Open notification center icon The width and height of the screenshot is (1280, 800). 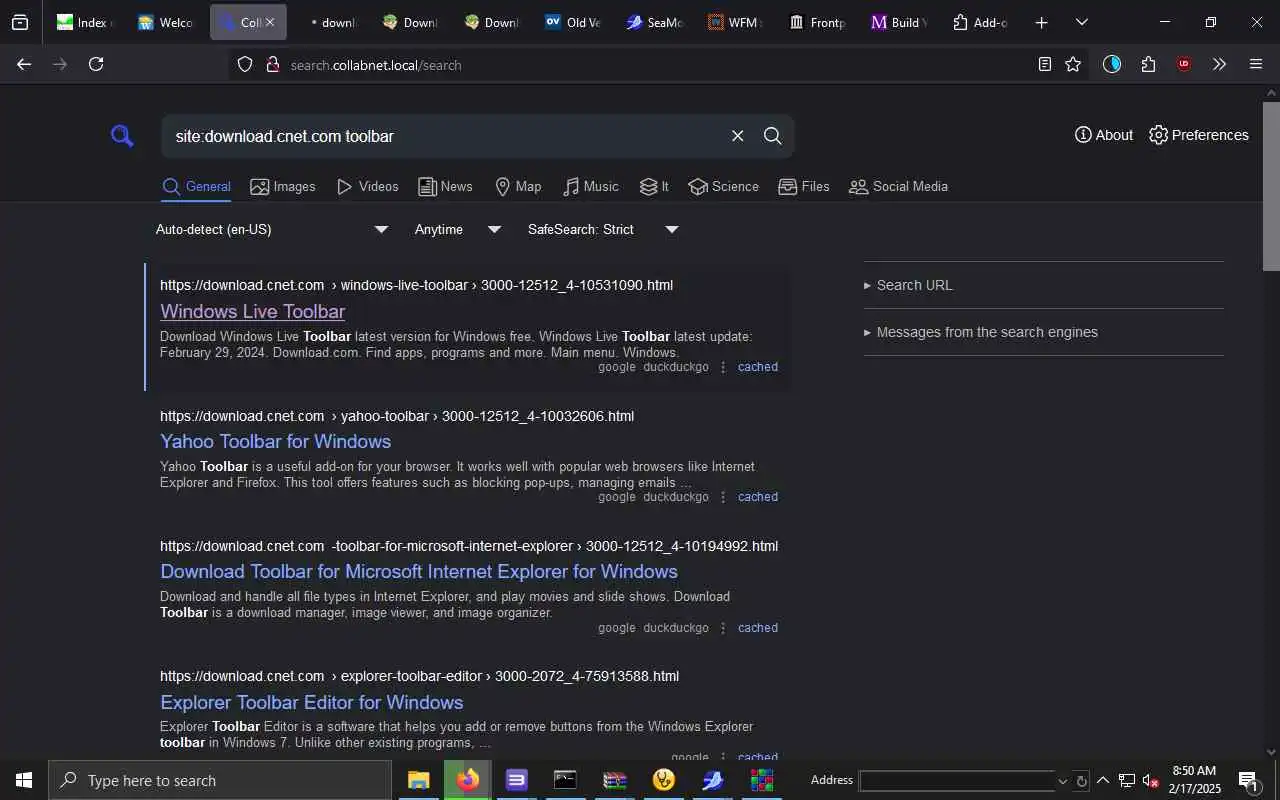click(x=1248, y=781)
